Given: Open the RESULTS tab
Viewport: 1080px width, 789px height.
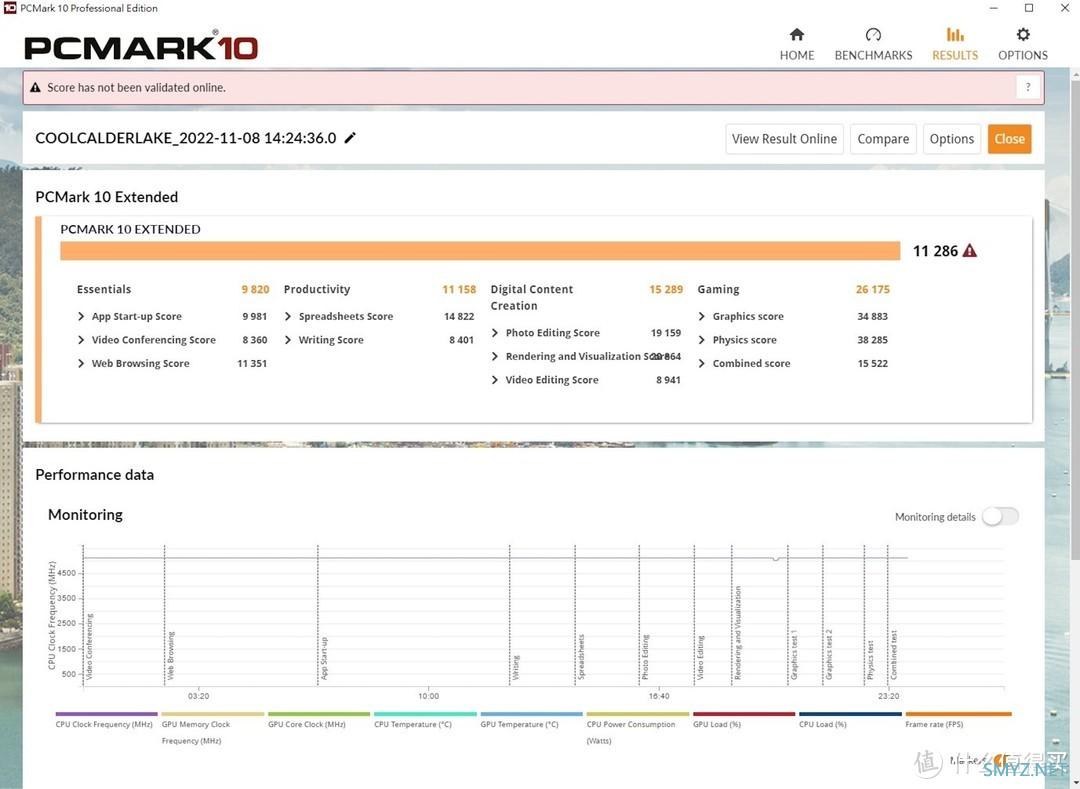Looking at the screenshot, I should (x=955, y=45).
